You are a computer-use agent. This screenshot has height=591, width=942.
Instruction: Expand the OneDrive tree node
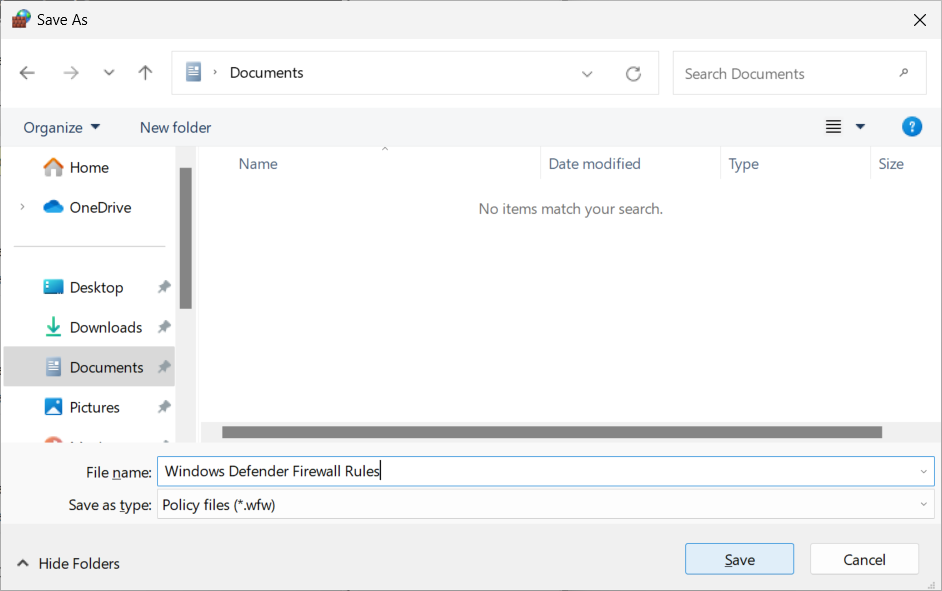22,207
